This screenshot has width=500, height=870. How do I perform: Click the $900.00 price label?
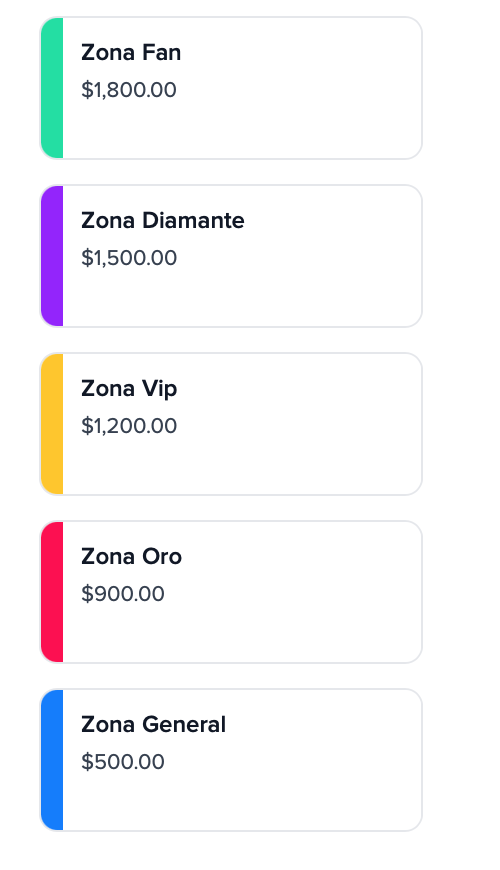pyautogui.click(x=123, y=594)
